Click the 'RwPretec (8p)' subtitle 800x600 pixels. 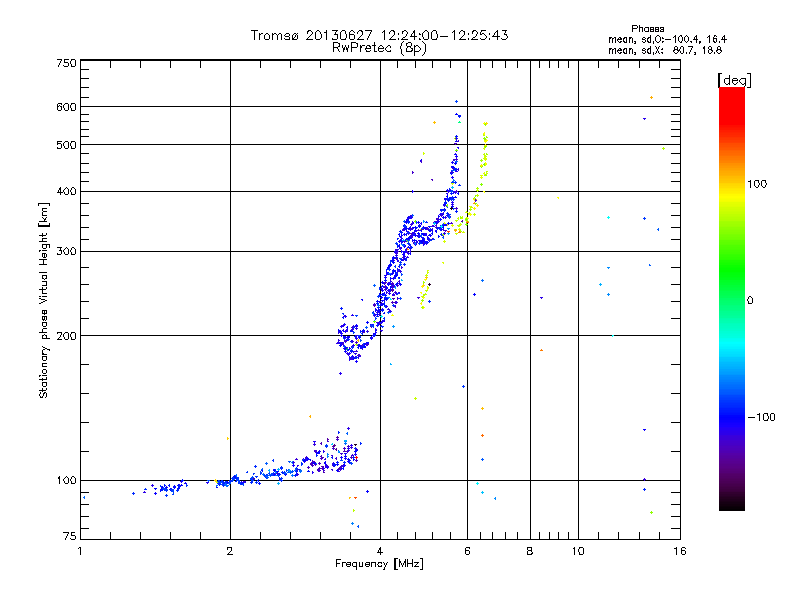point(379,48)
